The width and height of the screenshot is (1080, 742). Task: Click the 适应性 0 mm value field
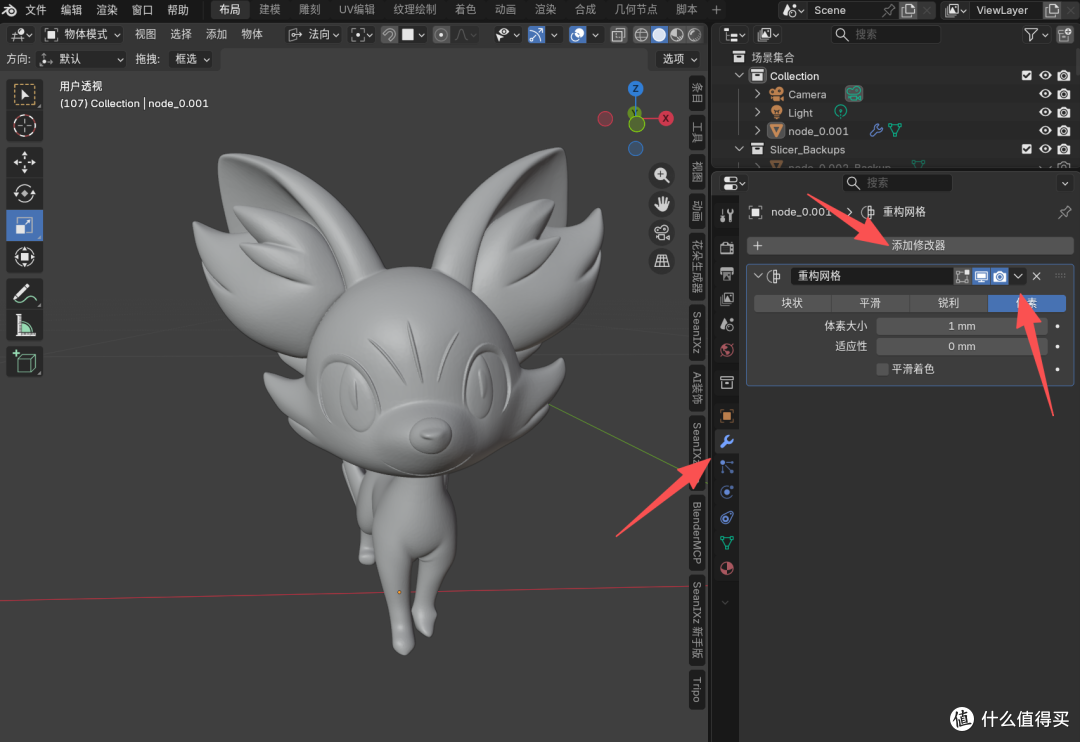pyautogui.click(x=962, y=347)
